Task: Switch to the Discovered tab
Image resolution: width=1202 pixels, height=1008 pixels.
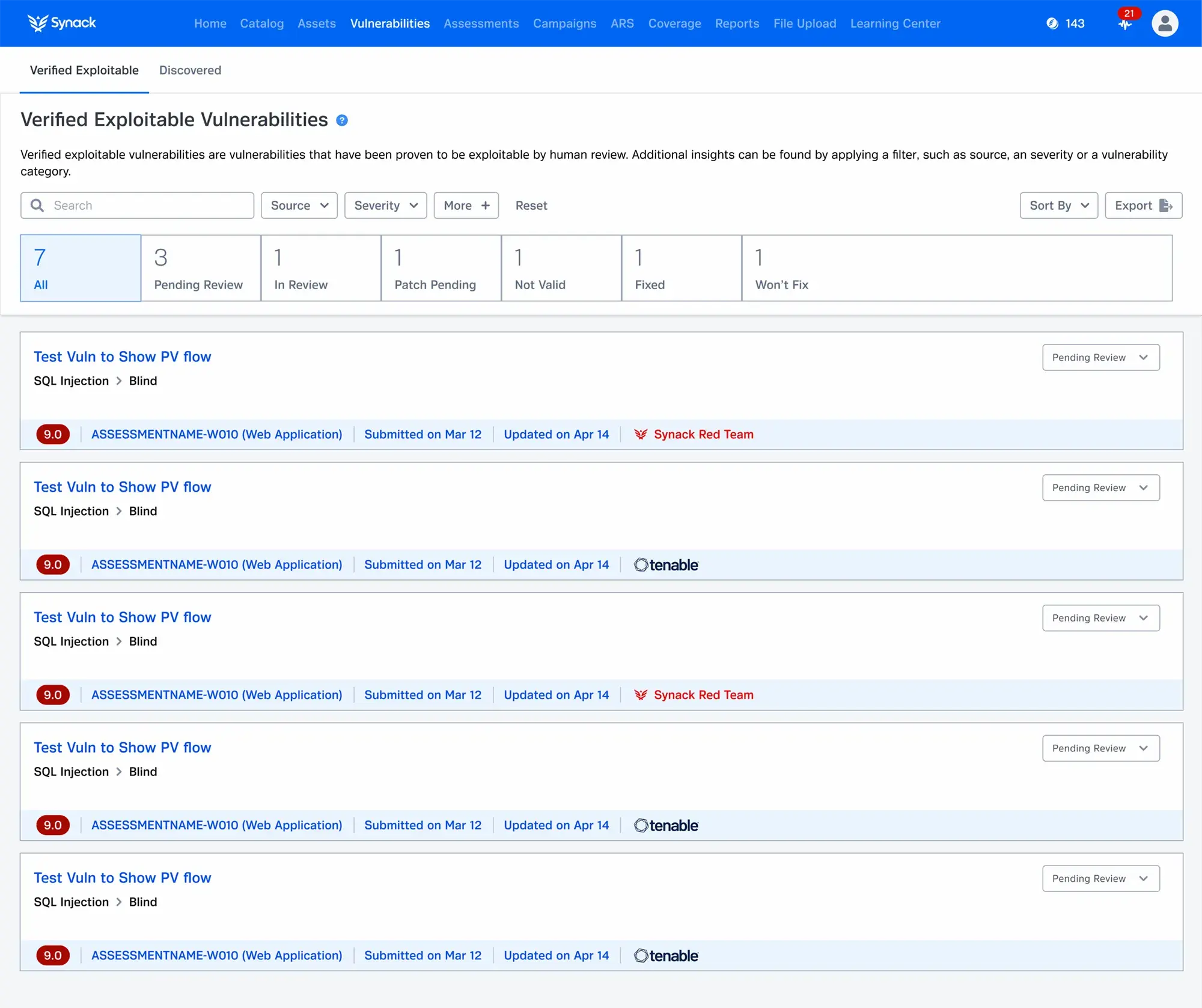Action: pos(190,70)
